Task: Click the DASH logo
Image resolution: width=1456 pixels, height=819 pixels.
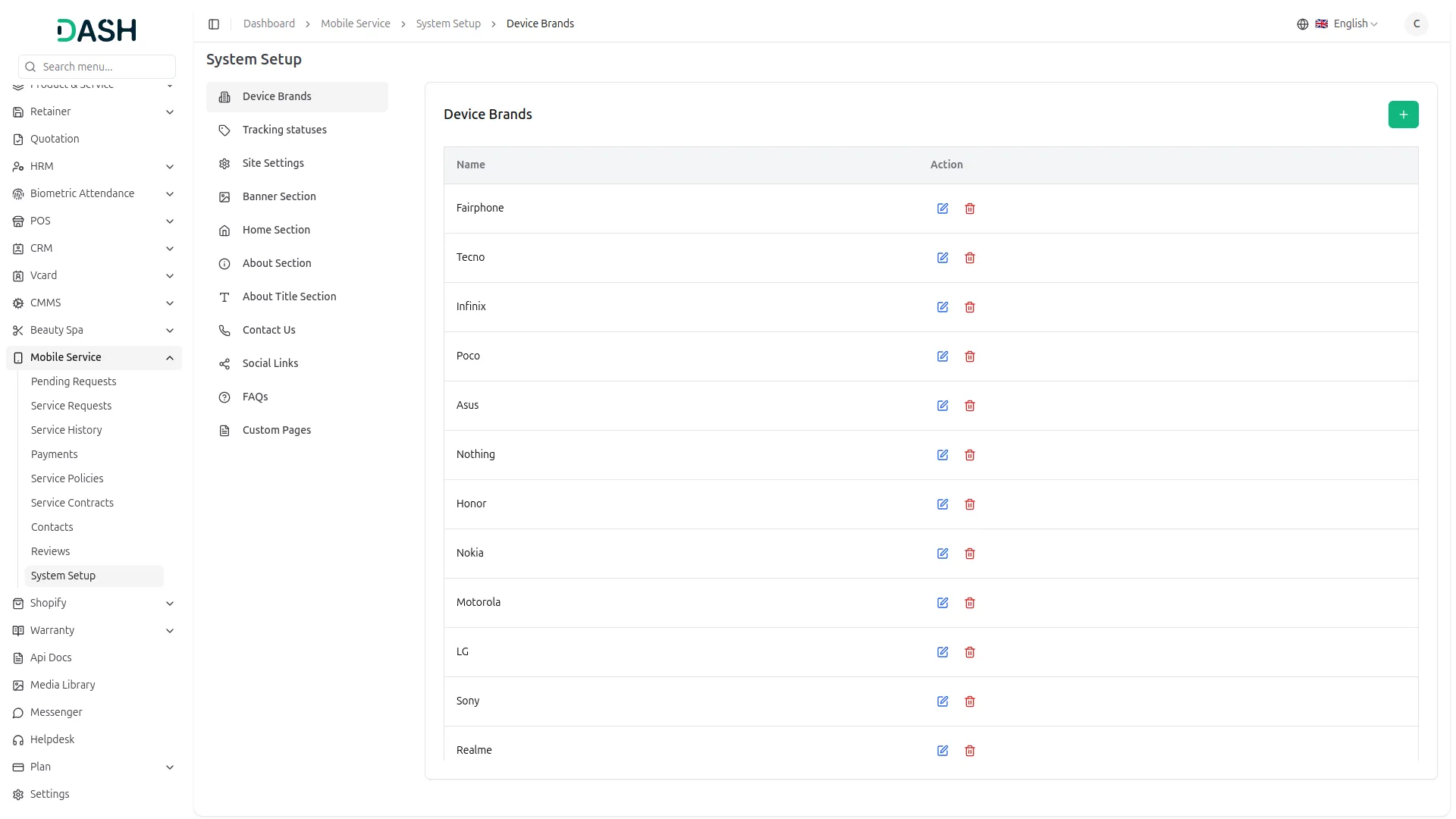Action: [x=97, y=30]
